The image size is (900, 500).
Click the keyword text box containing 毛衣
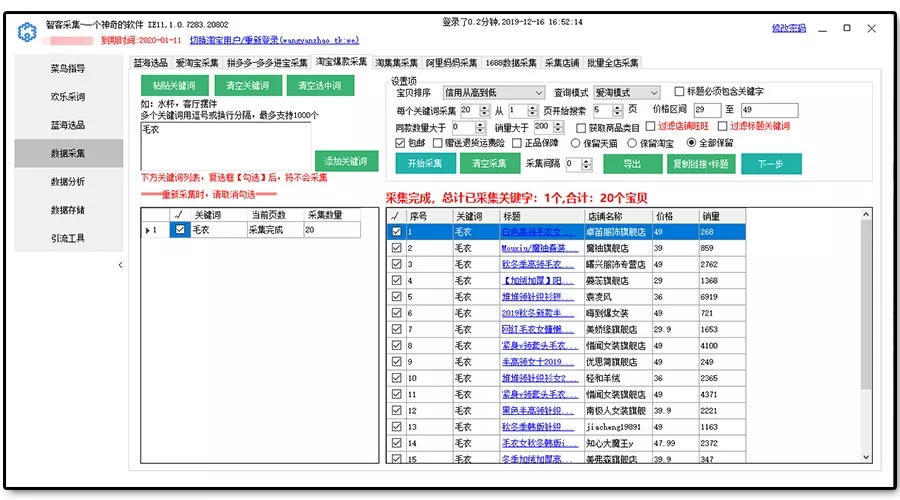point(226,145)
